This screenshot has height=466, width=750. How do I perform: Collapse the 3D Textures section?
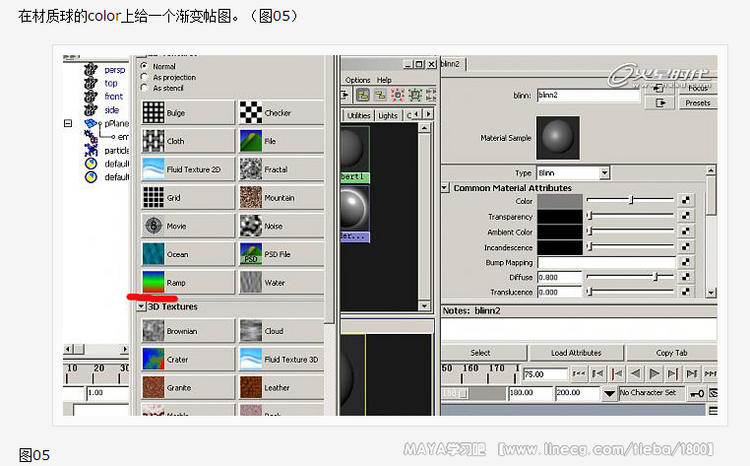click(x=142, y=306)
